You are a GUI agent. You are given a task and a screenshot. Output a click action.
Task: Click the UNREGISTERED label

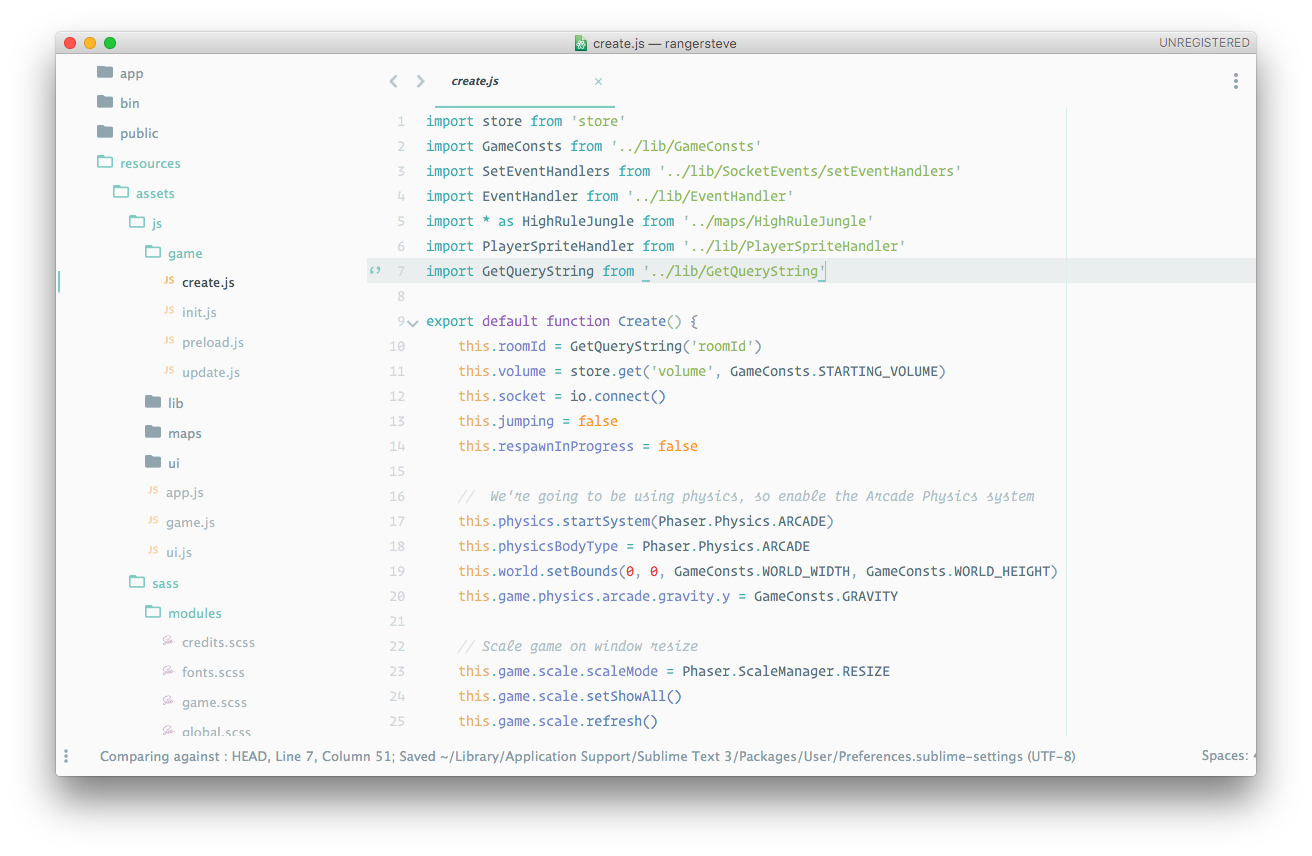pyautogui.click(x=1204, y=42)
